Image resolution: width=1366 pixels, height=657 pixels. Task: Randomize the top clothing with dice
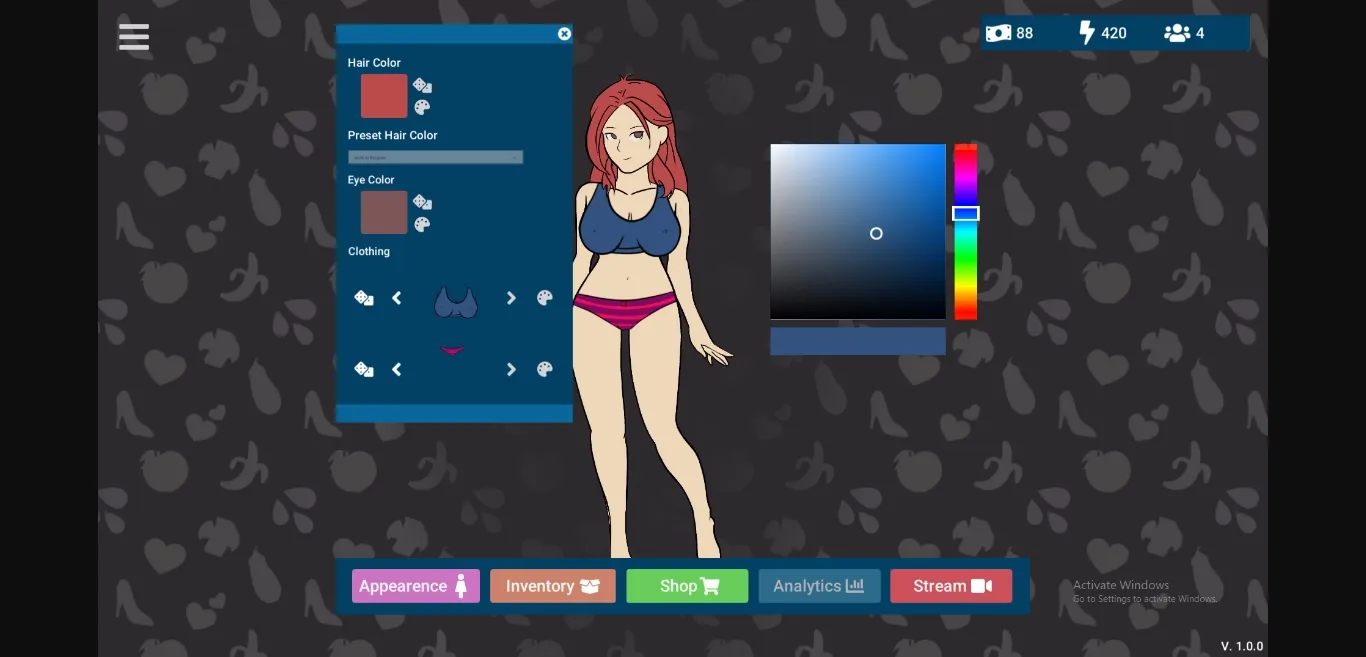pos(364,298)
